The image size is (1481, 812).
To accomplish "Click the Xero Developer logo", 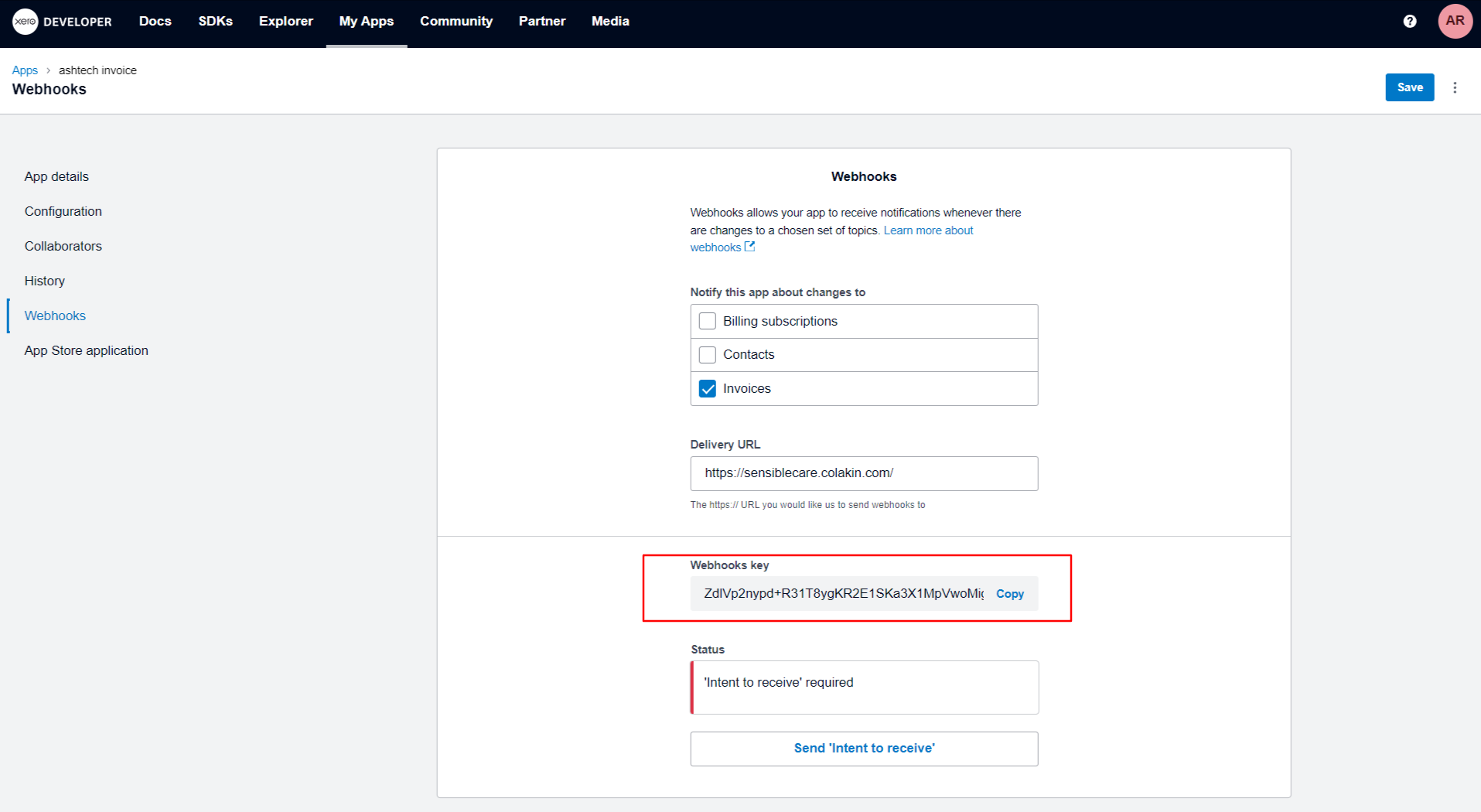I will 62,22.
